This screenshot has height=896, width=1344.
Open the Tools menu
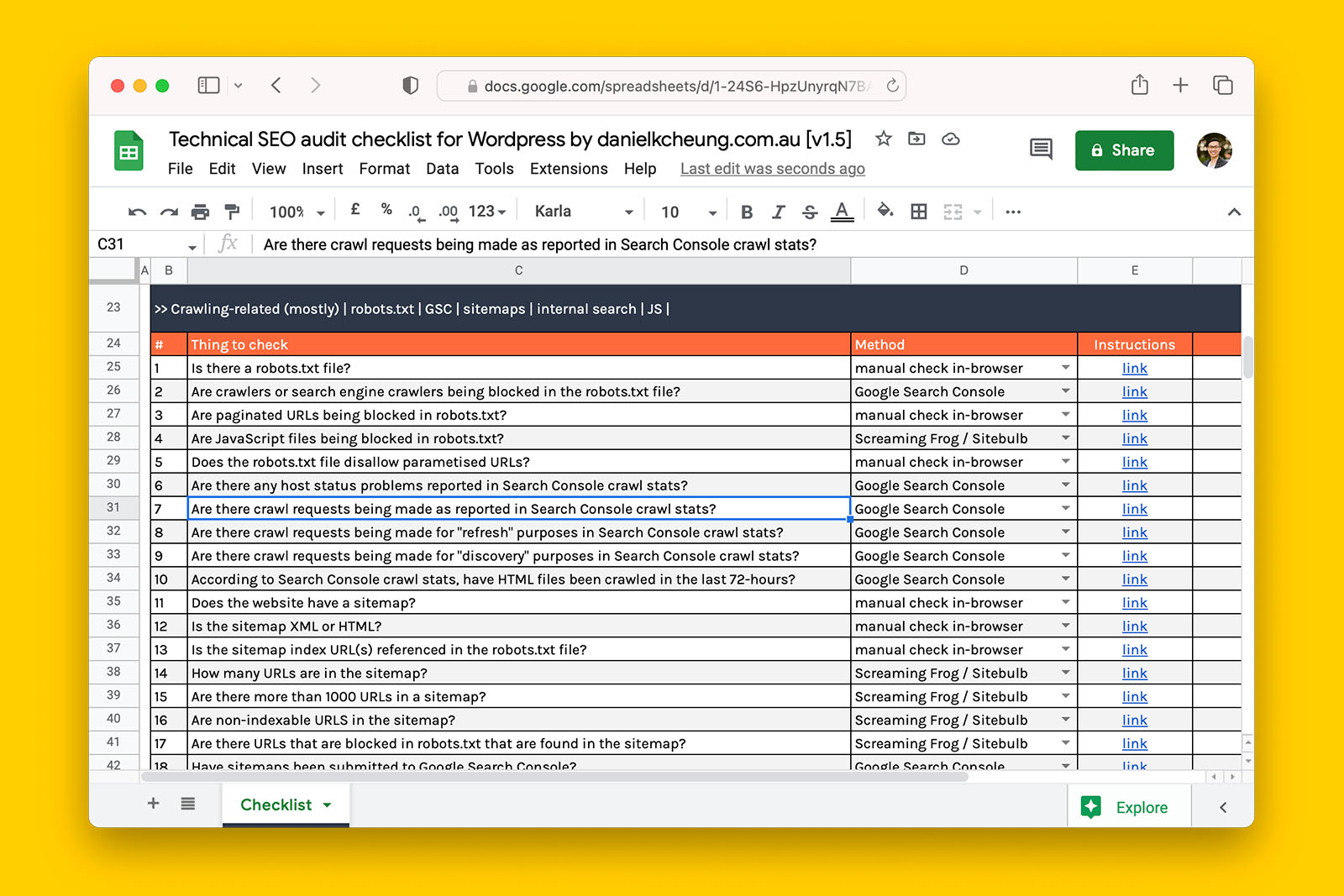coord(494,169)
